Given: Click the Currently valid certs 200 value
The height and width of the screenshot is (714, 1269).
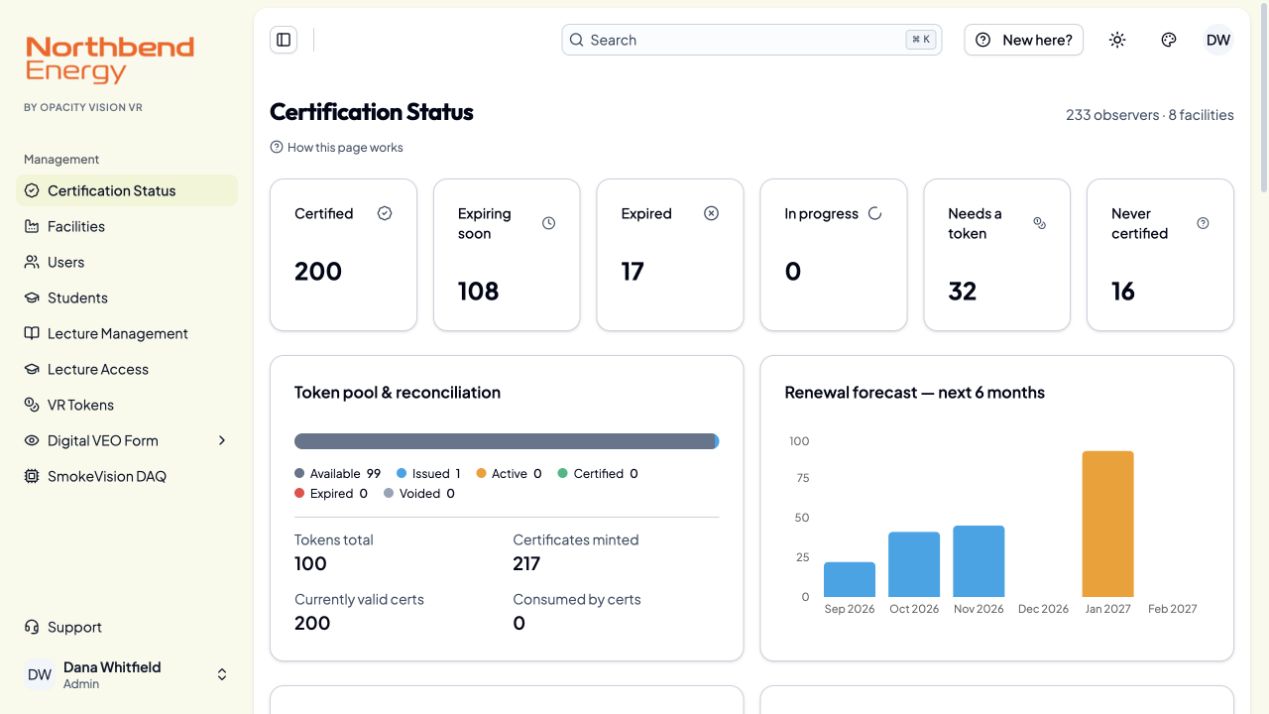Looking at the screenshot, I should [313, 623].
